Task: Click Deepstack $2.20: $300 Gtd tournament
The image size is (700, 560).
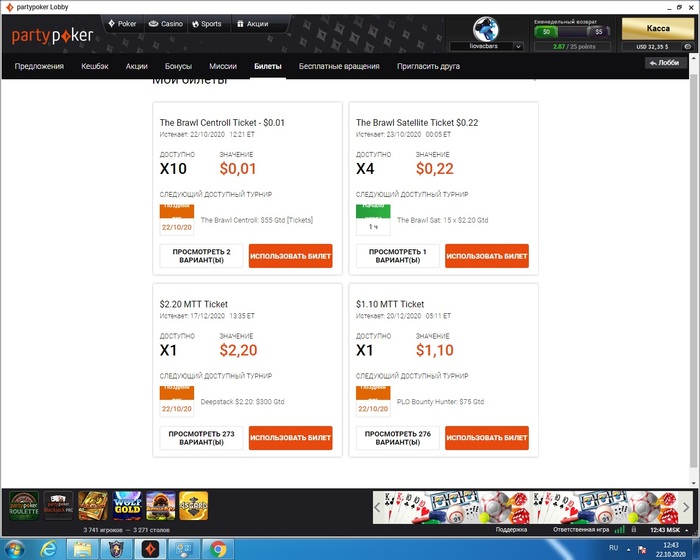Action: (x=242, y=401)
